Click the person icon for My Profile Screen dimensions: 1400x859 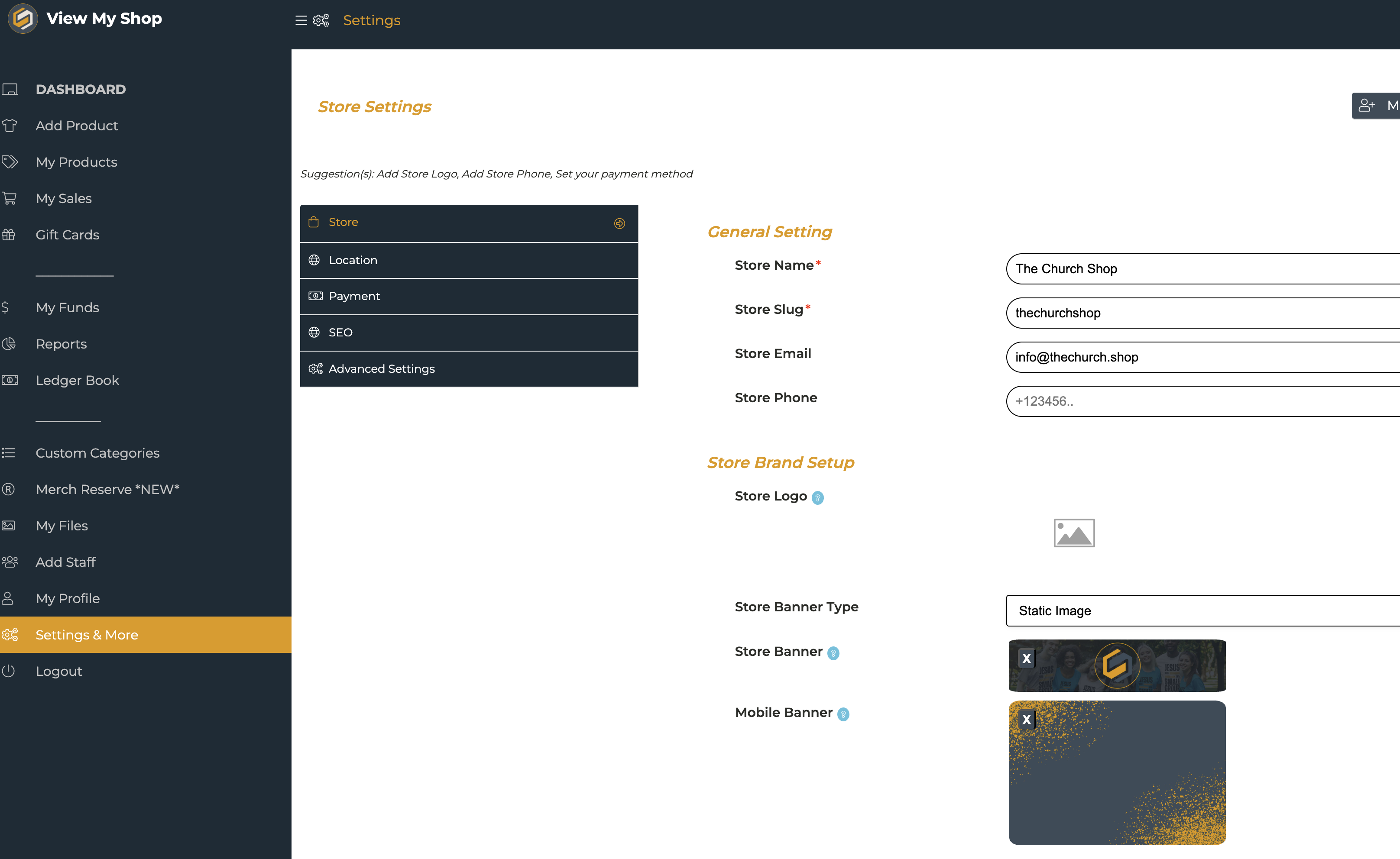(8, 598)
